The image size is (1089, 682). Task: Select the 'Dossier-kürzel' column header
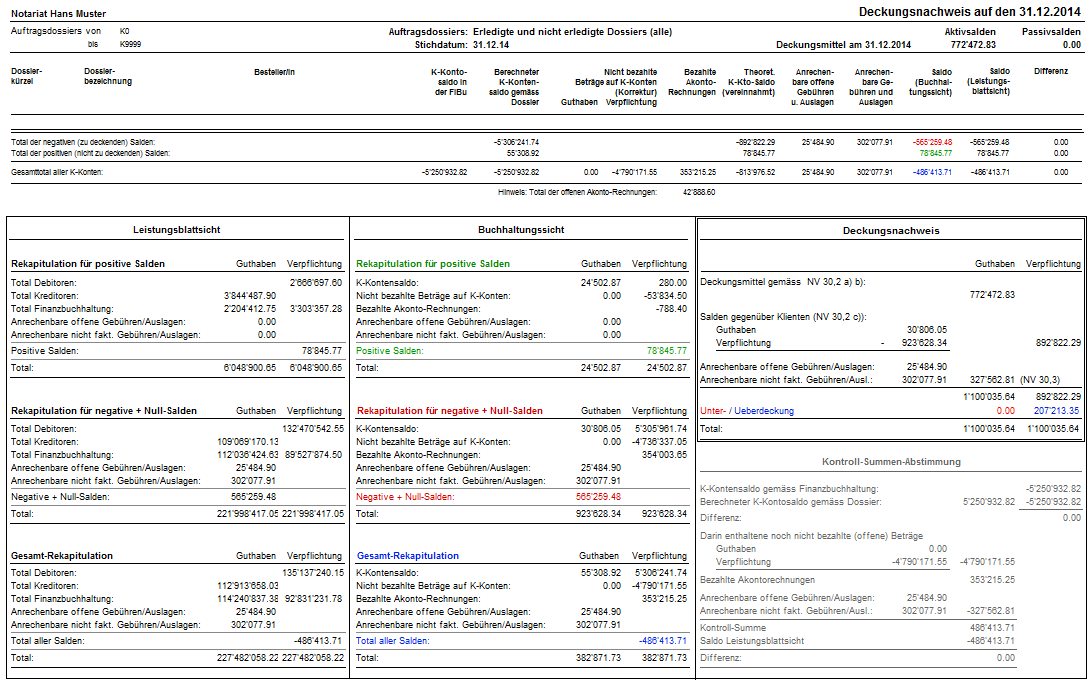point(27,77)
